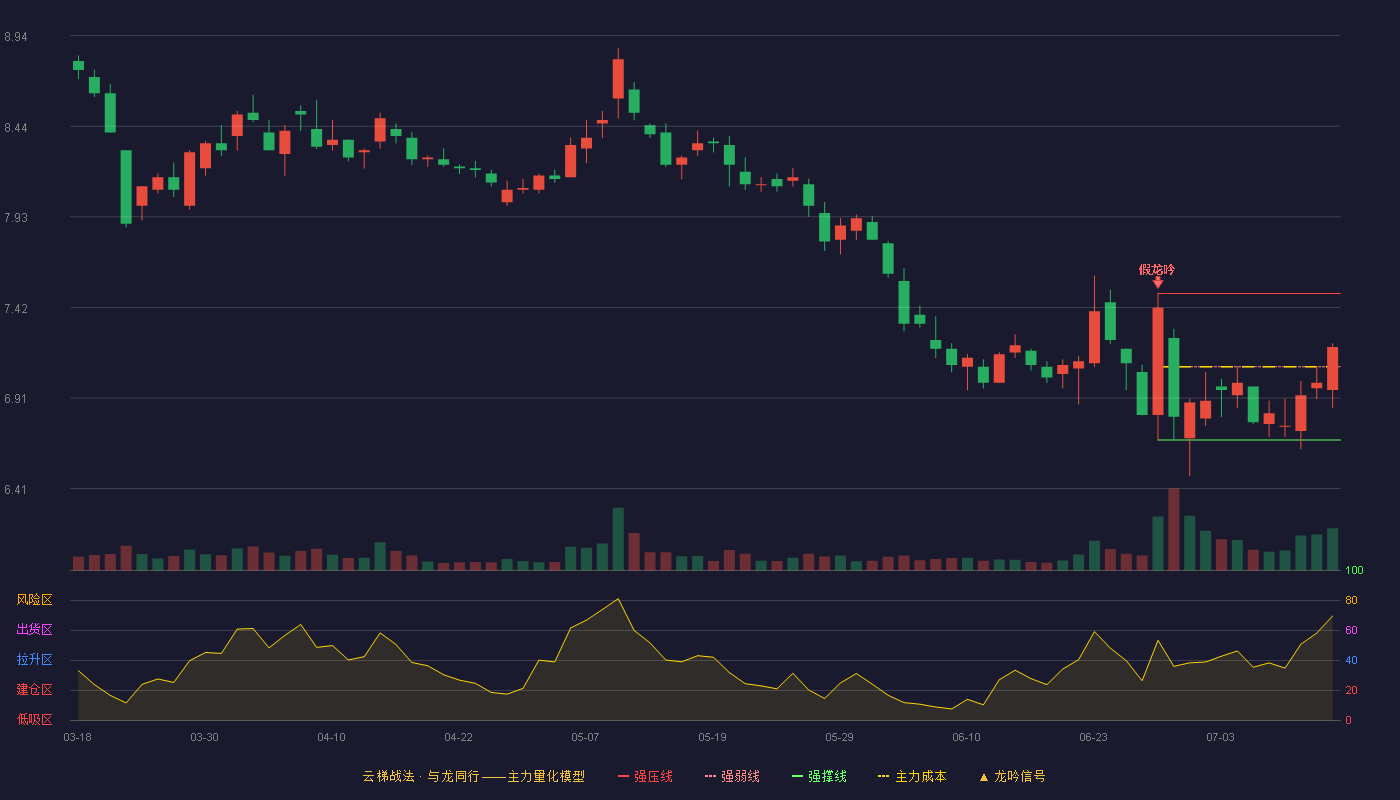Click the green support line below recent candles

1249,440
